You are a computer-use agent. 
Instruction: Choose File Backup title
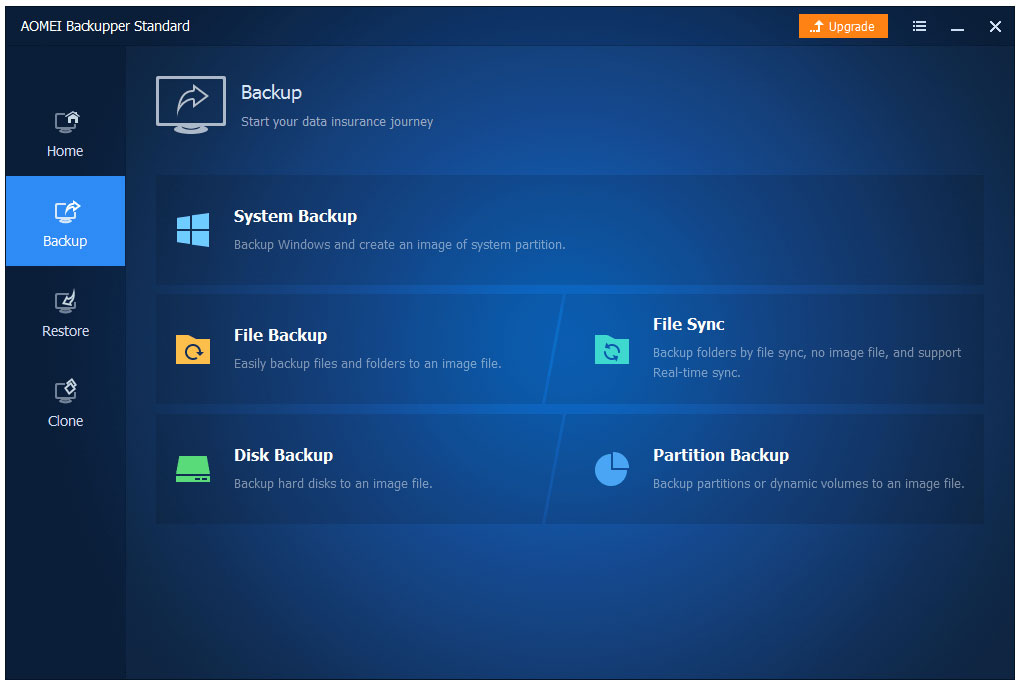coord(280,335)
